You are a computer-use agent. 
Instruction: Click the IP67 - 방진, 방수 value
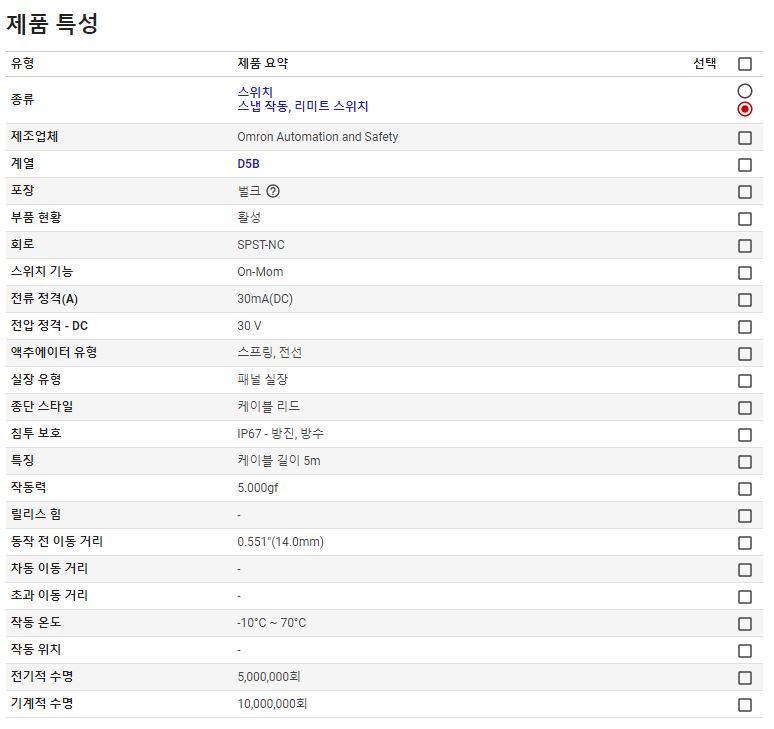point(280,434)
